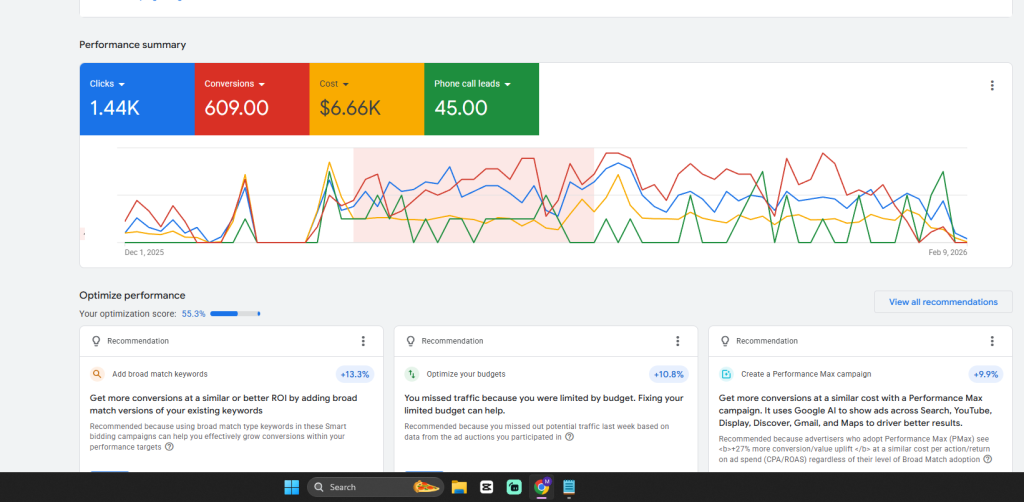Open File Explorer from the taskbar
The width and height of the screenshot is (1024, 502).
click(459, 487)
